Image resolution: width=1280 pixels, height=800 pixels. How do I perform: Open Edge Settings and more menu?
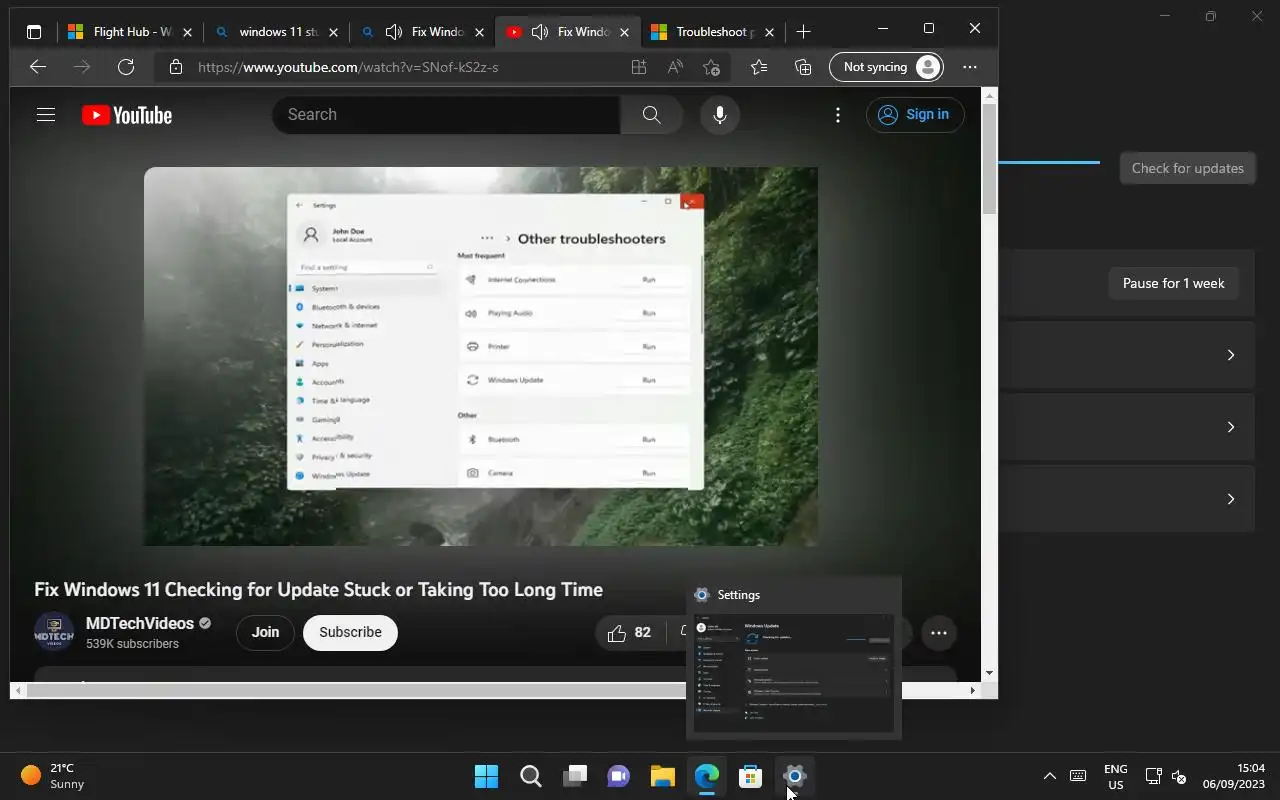(x=970, y=67)
